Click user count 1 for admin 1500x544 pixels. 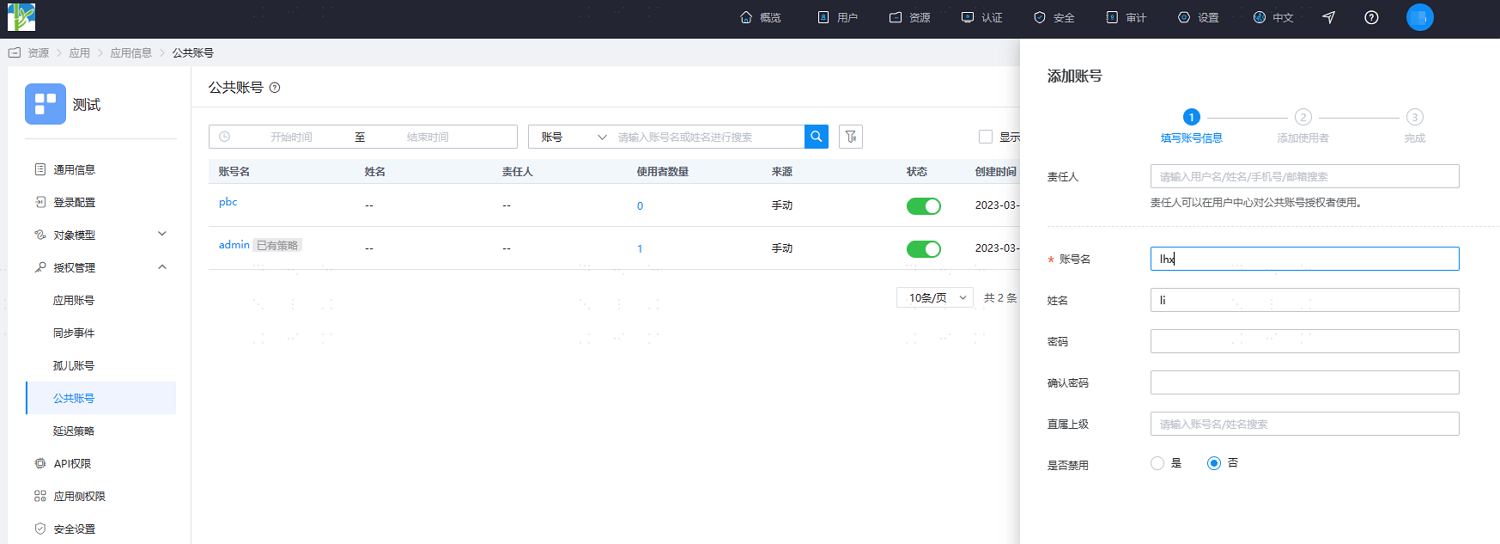640,249
